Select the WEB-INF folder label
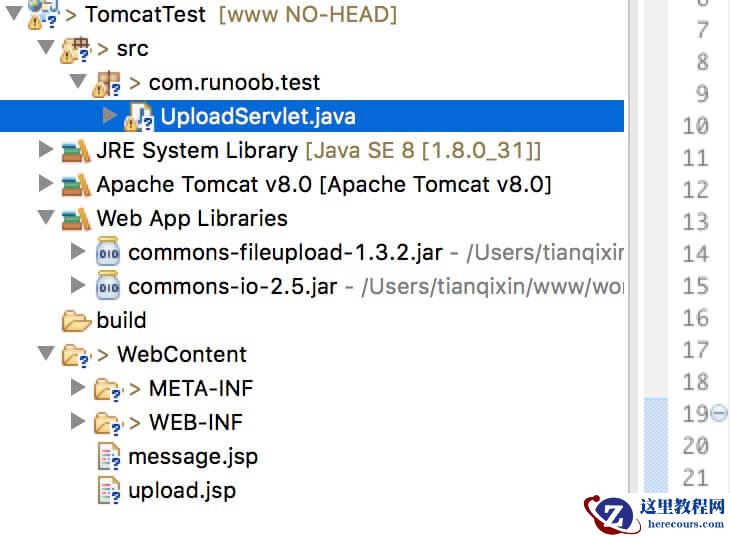The width and height of the screenshot is (730, 536). coord(195,422)
